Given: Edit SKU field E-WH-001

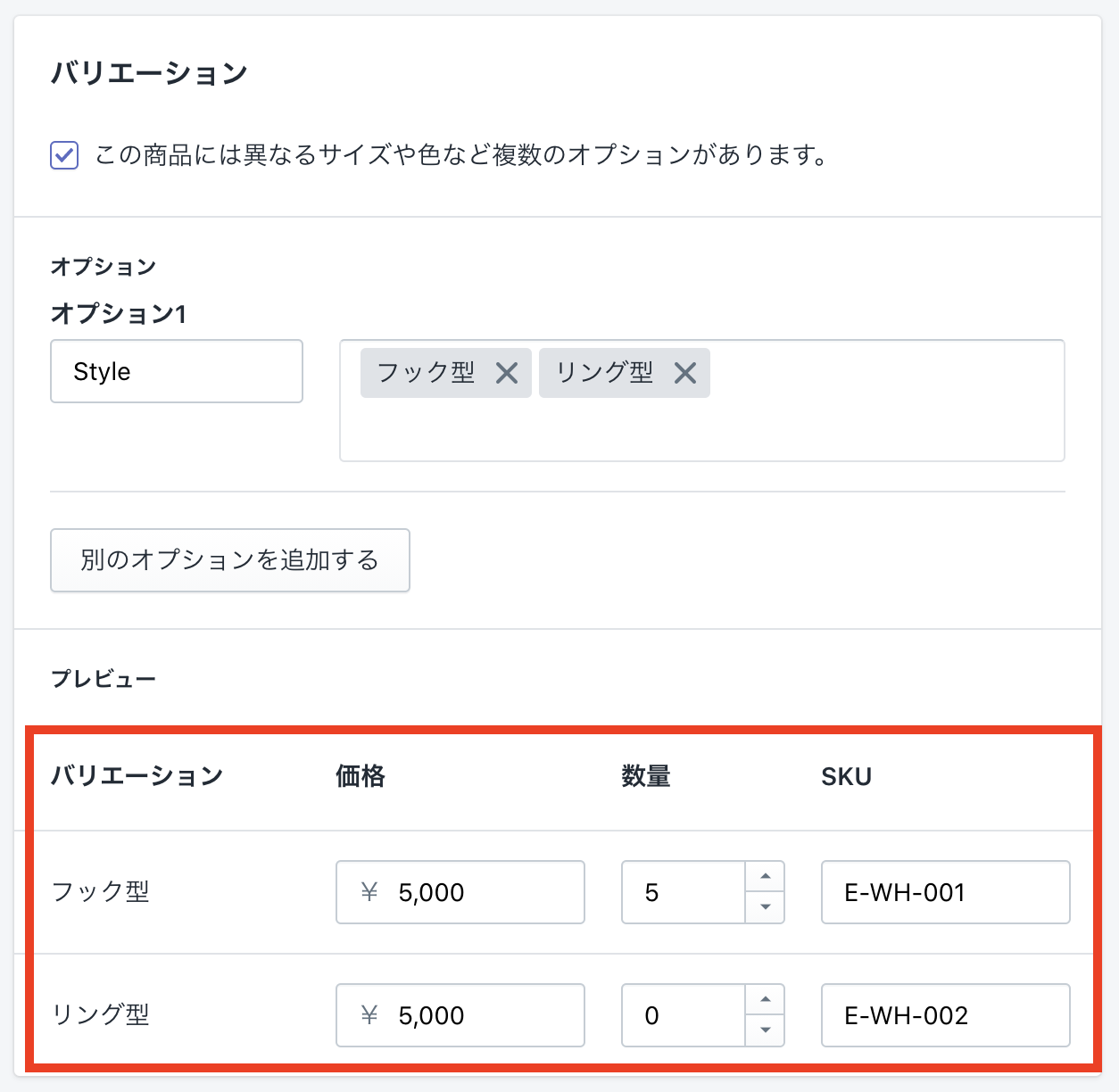Looking at the screenshot, I should (945, 892).
